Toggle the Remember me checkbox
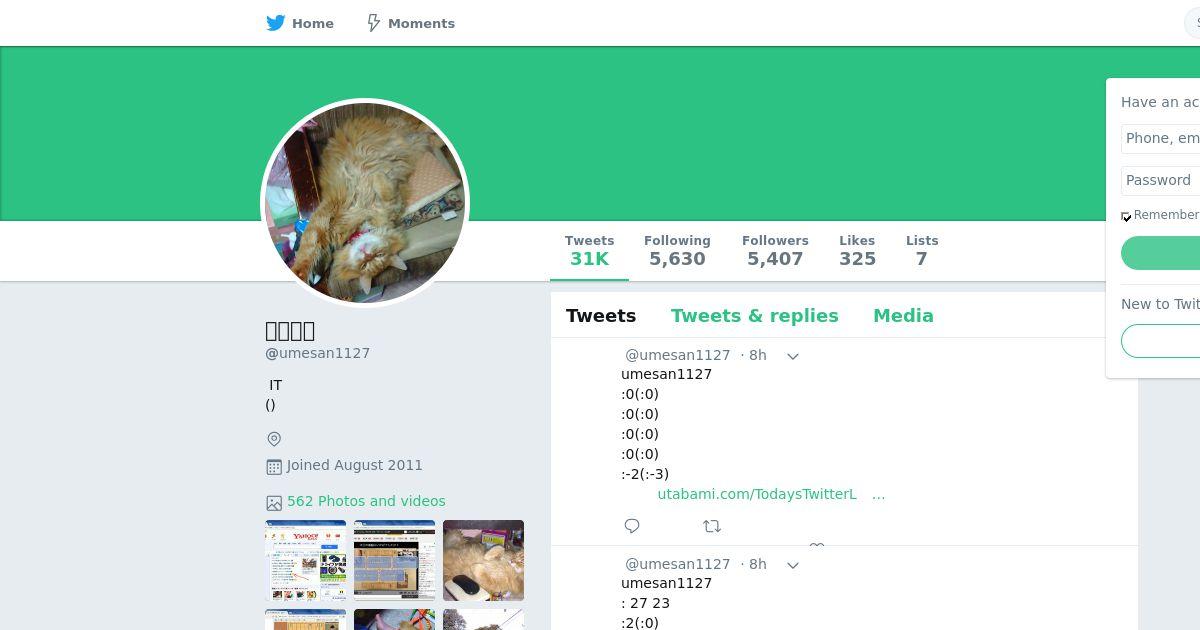 tap(1126, 216)
